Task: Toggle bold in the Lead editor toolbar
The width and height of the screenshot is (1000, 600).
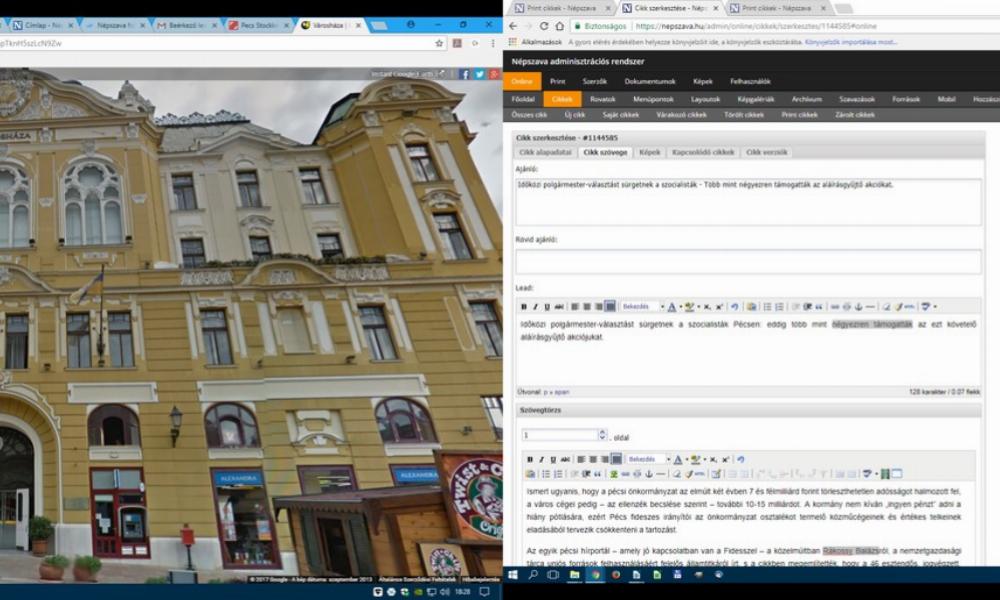Action: [x=523, y=307]
